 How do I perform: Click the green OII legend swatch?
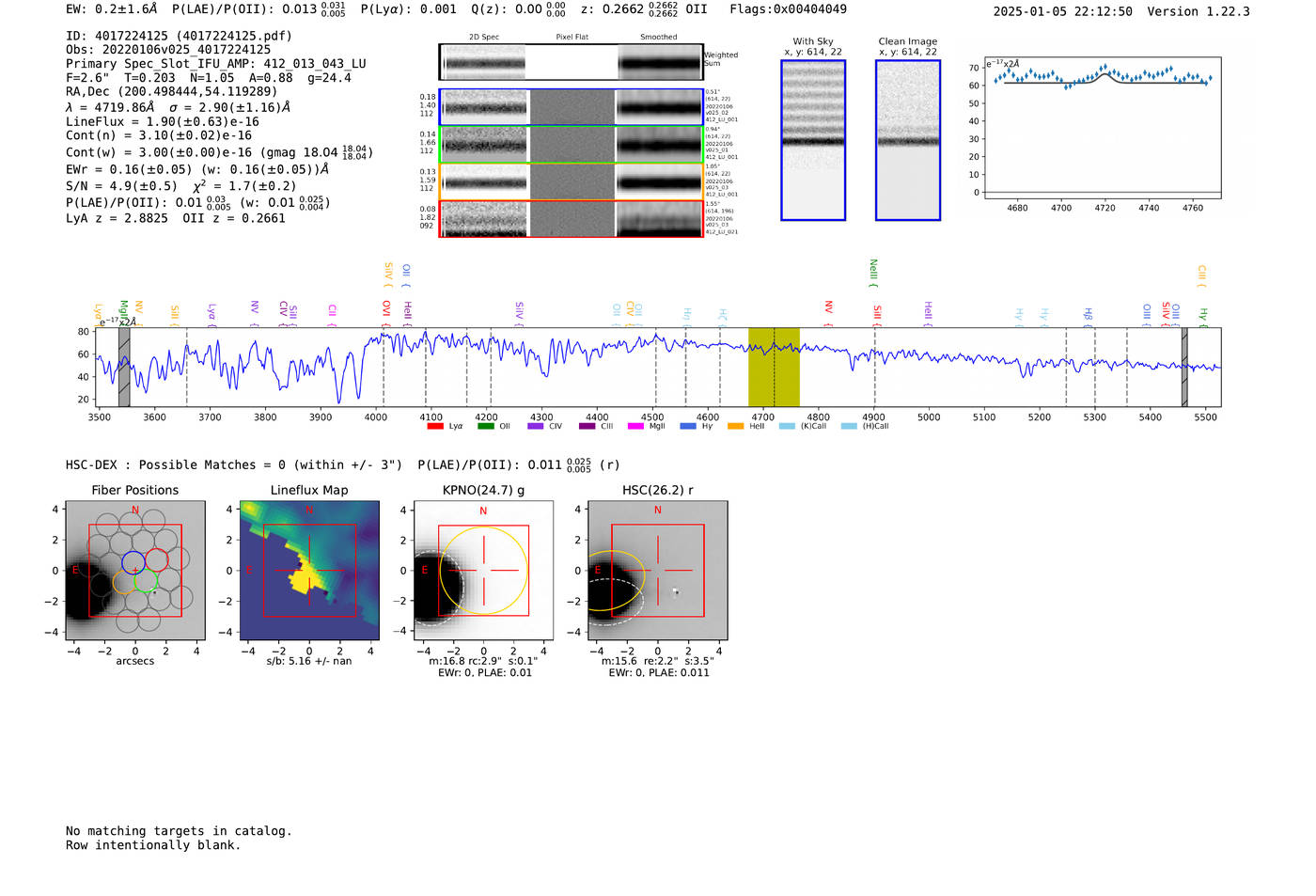coord(485,427)
